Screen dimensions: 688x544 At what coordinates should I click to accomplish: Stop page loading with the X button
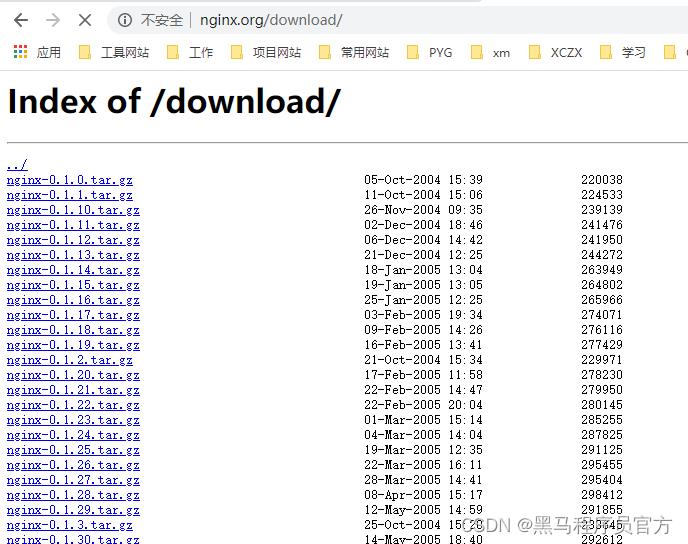point(85,20)
